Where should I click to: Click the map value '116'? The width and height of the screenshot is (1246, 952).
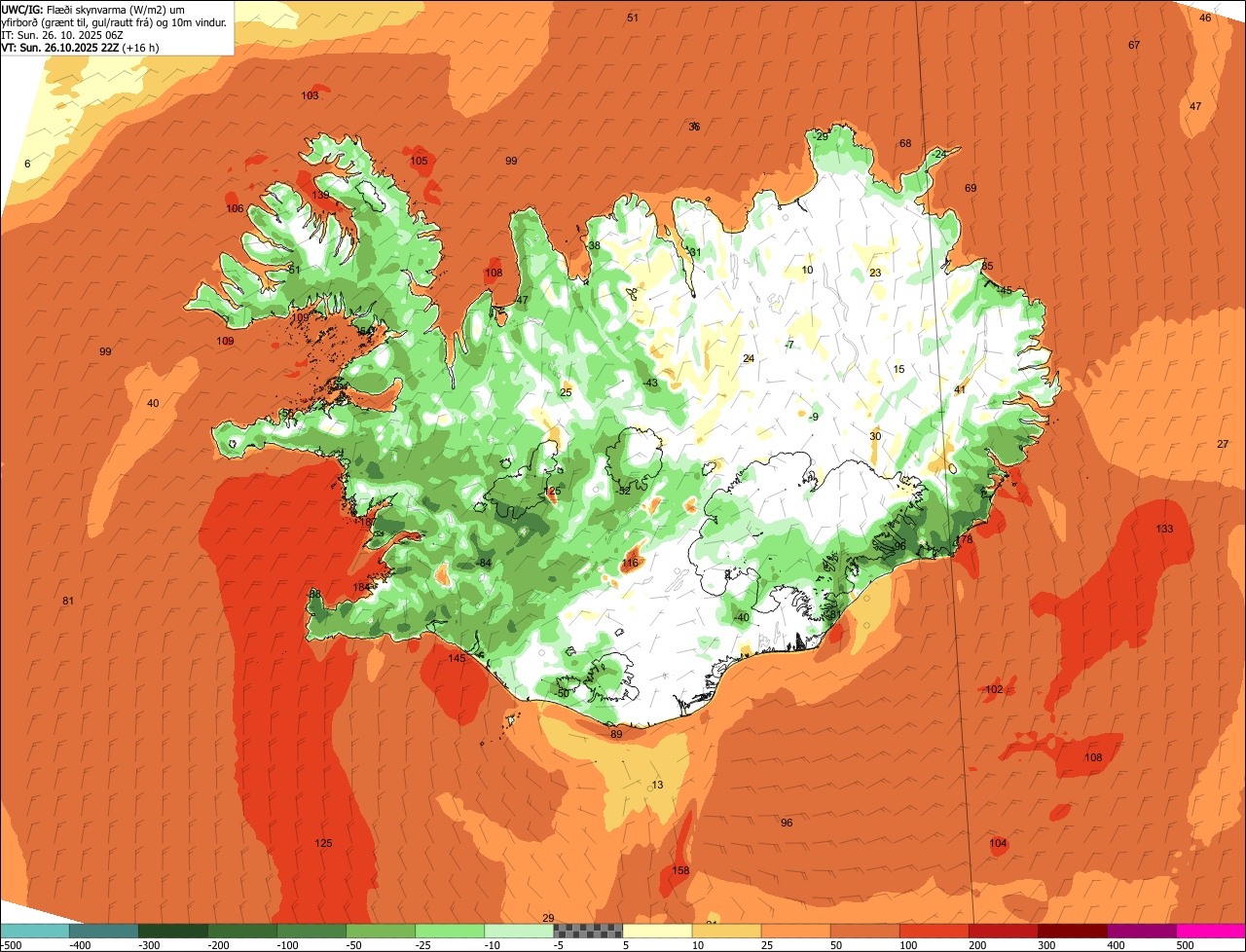630,563
